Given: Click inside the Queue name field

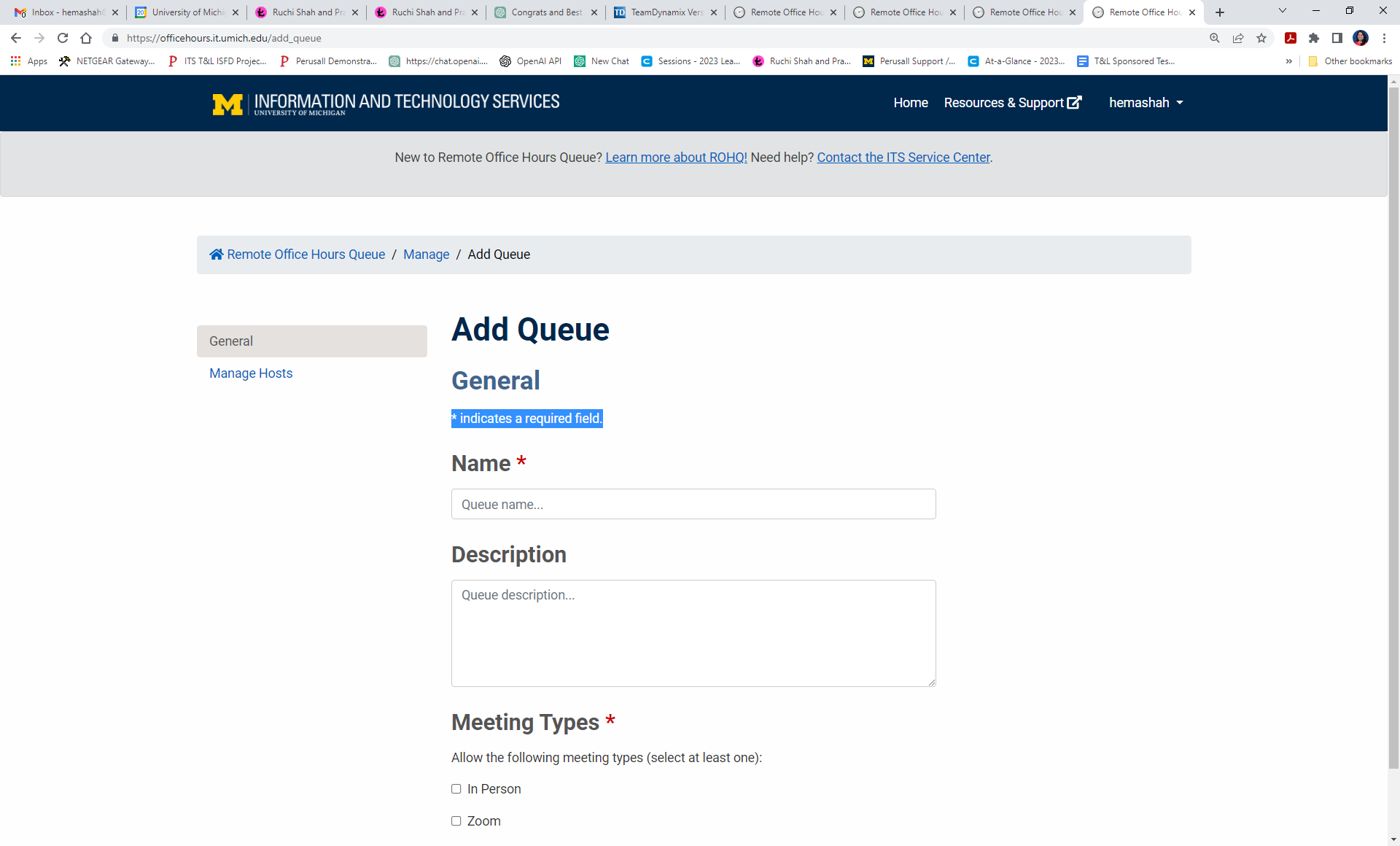Looking at the screenshot, I should pyautogui.click(x=693, y=504).
